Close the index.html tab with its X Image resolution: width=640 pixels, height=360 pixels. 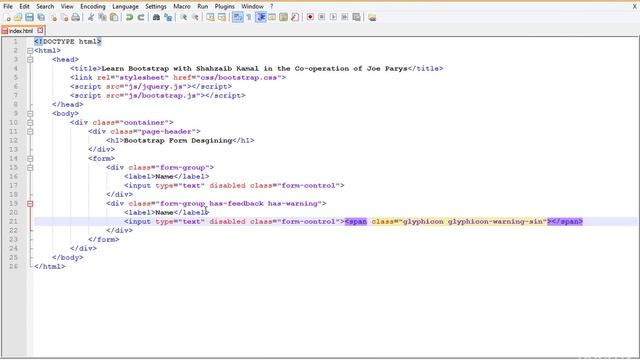coord(40,30)
